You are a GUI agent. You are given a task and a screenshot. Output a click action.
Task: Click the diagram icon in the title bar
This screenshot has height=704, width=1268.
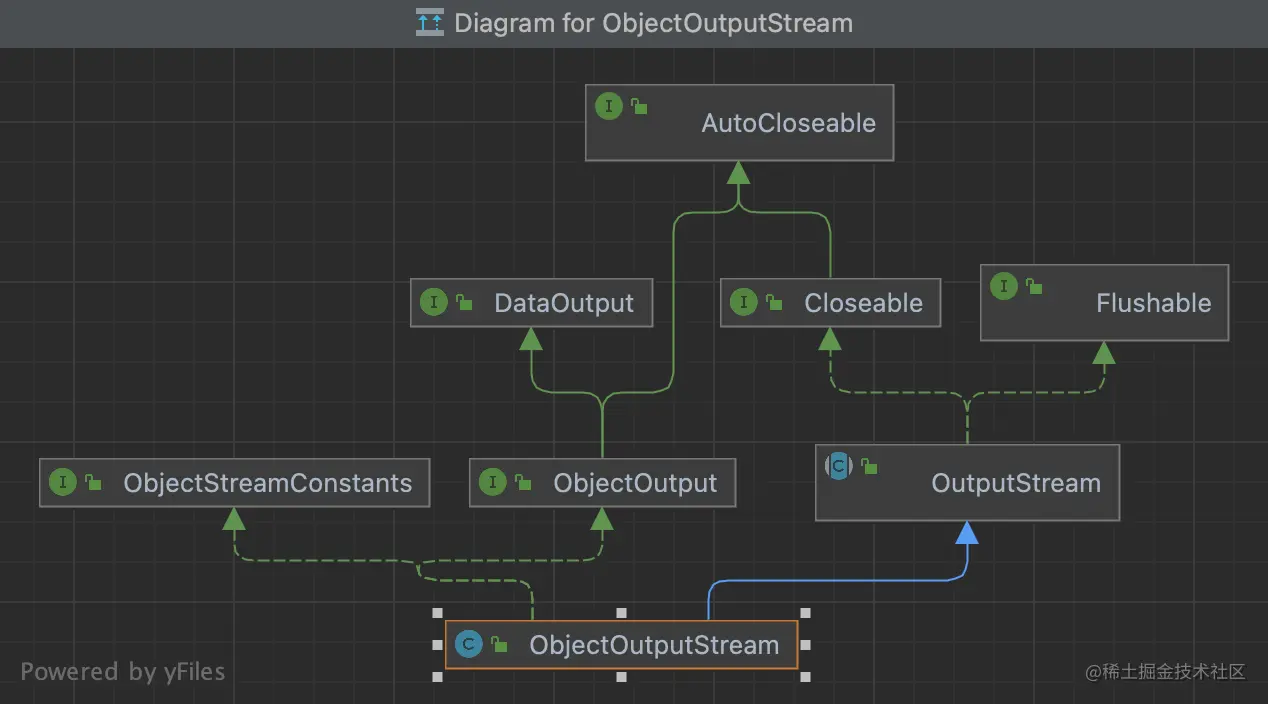[x=430, y=22]
